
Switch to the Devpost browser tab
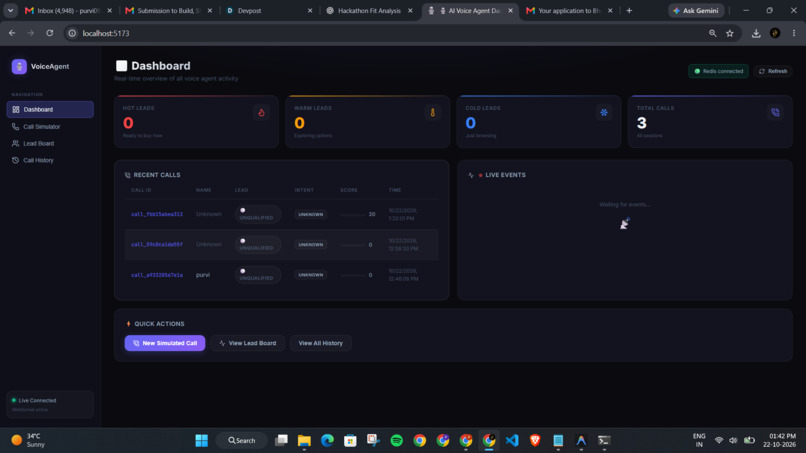[267, 10]
